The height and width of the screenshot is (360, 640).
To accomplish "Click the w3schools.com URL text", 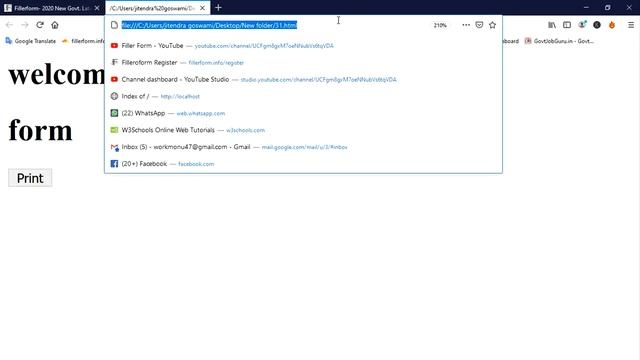I will click(245, 131).
